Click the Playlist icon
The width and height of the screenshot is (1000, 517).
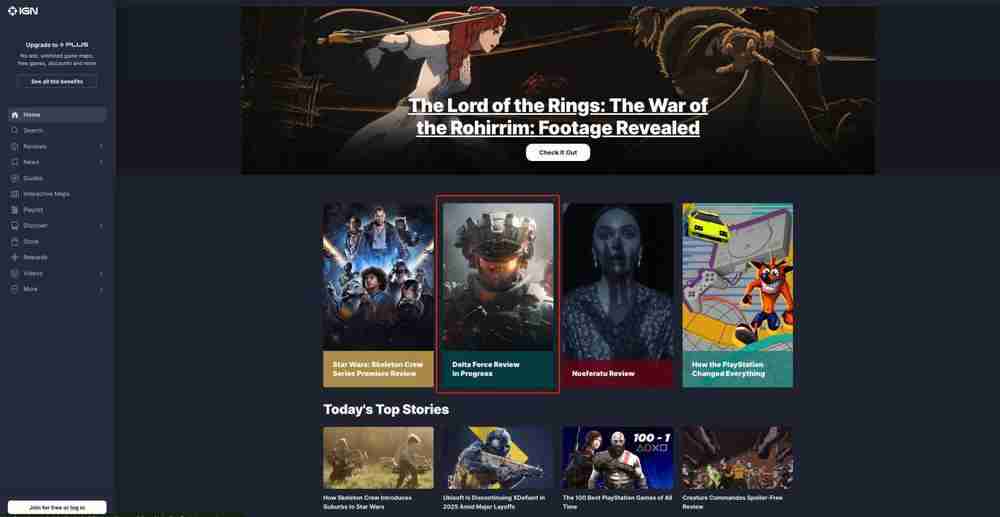tap(15, 210)
